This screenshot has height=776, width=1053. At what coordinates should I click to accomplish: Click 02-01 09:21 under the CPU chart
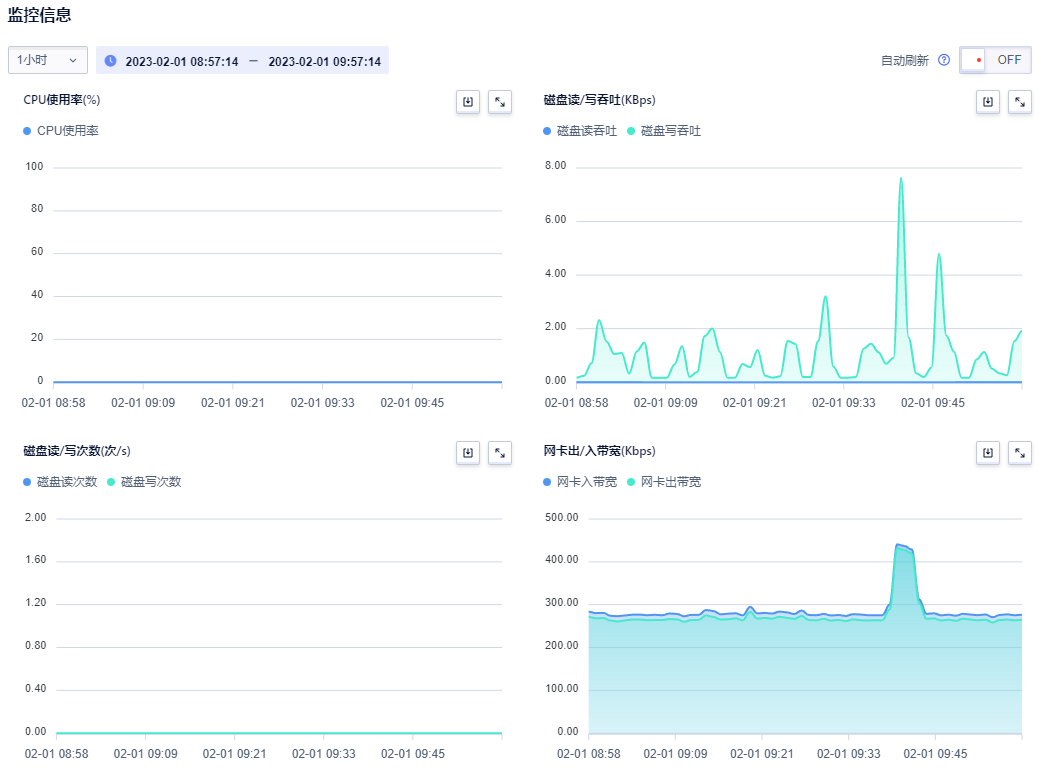click(x=232, y=403)
